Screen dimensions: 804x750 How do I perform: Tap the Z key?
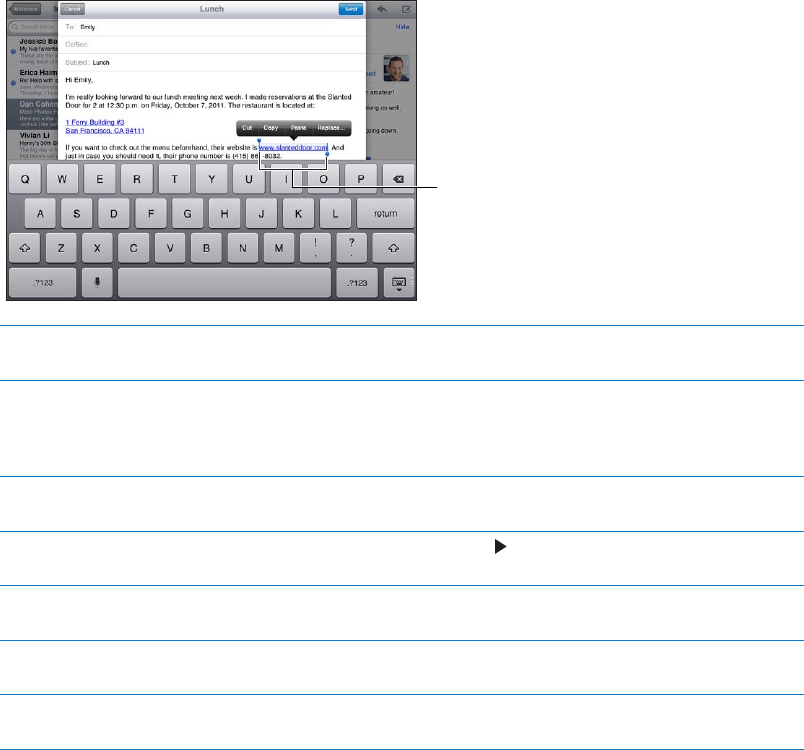(x=61, y=248)
